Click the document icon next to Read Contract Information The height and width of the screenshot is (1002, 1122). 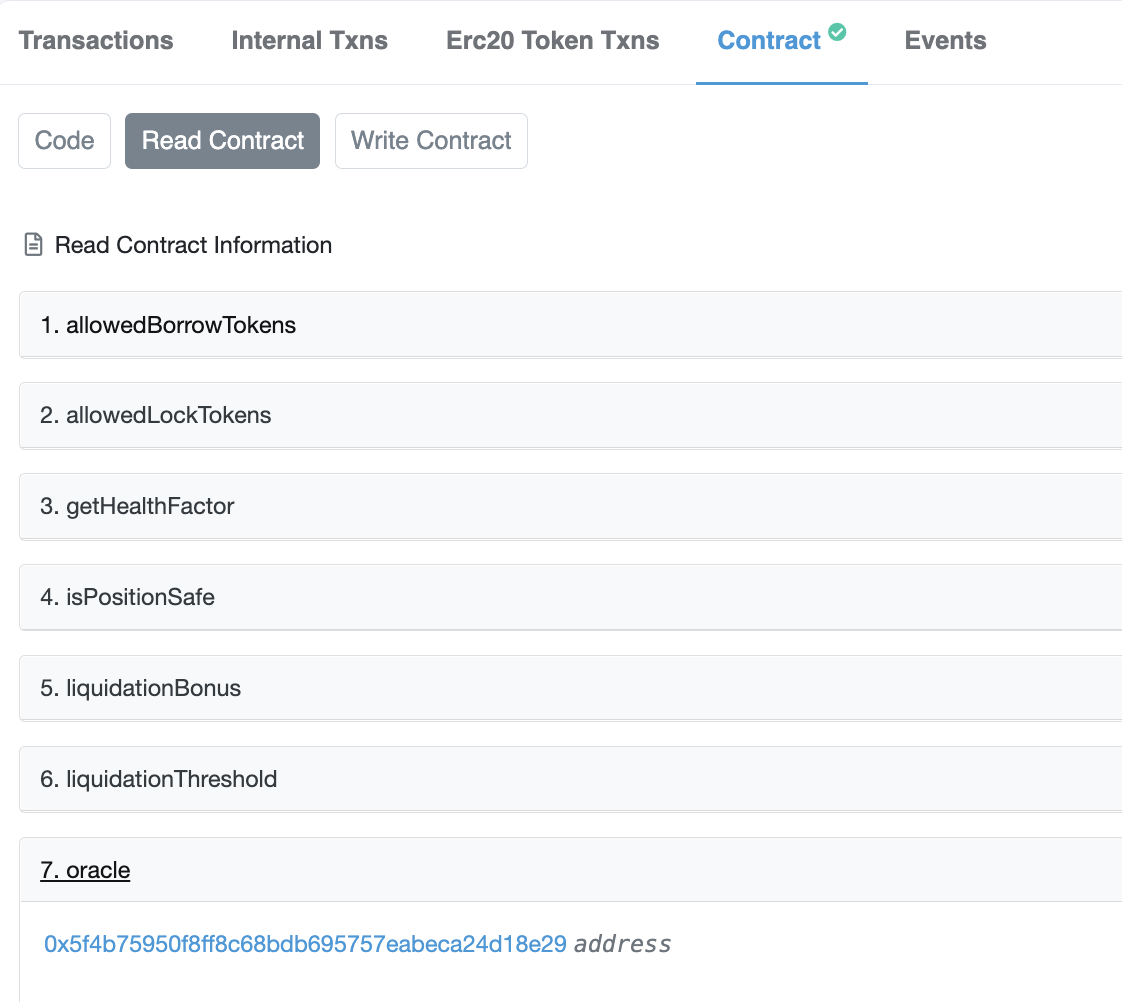point(33,245)
